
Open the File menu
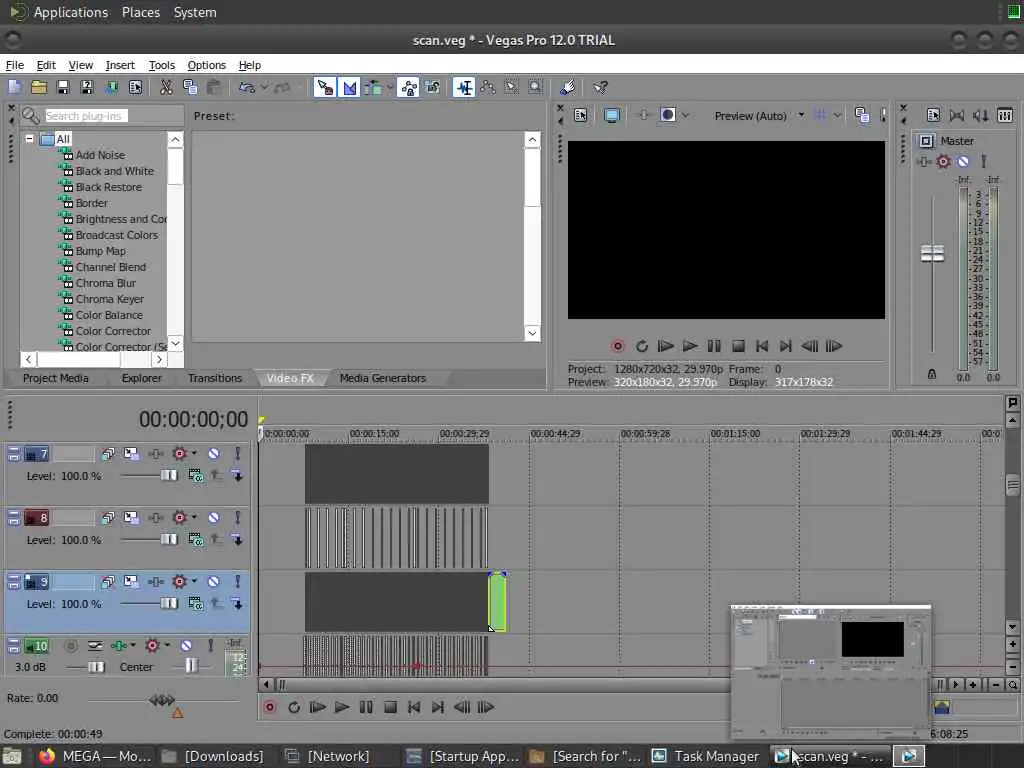tap(14, 65)
